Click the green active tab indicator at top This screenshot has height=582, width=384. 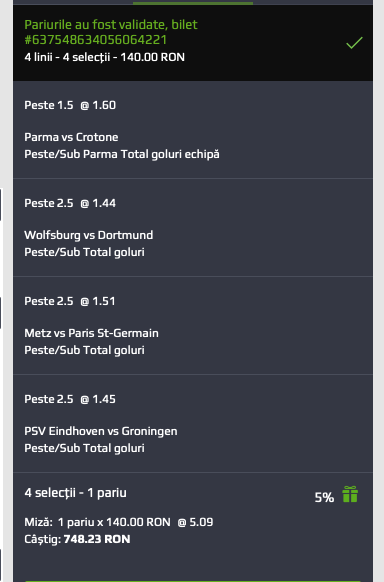193,3
